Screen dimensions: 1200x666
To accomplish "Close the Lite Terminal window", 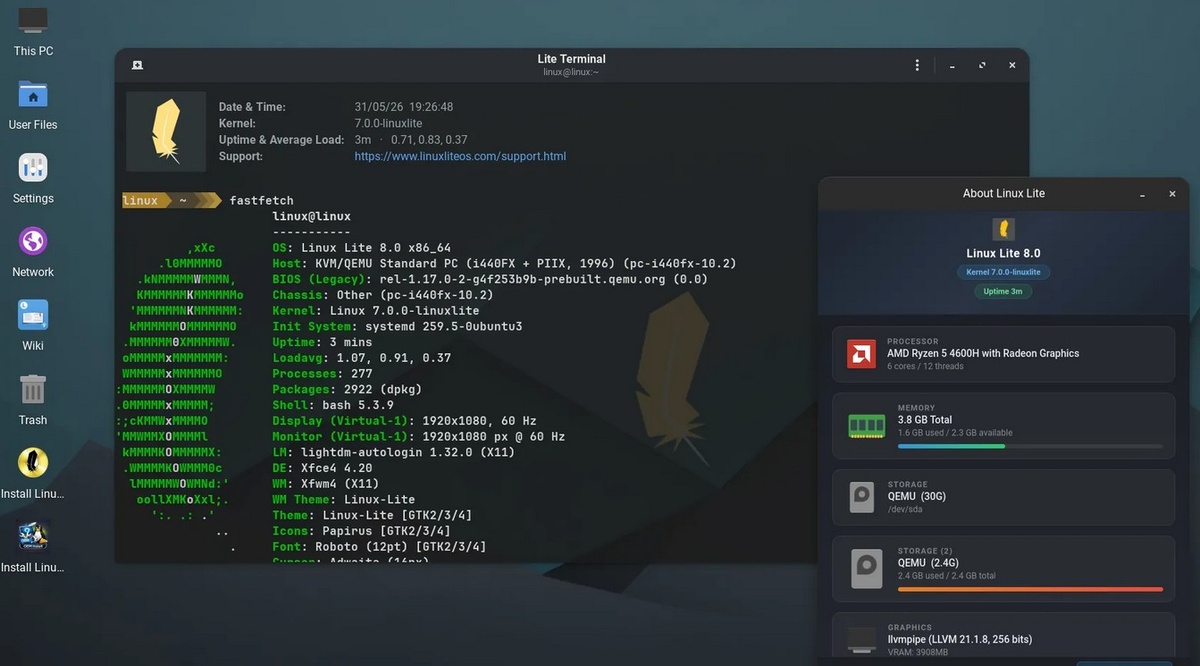I will 1012,65.
